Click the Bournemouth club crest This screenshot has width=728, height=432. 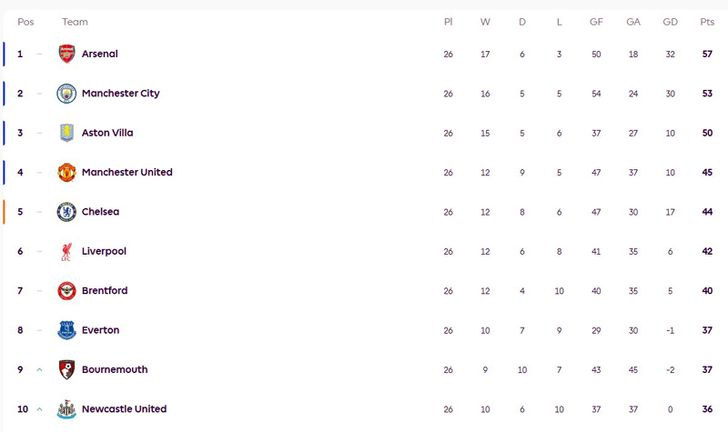66,370
